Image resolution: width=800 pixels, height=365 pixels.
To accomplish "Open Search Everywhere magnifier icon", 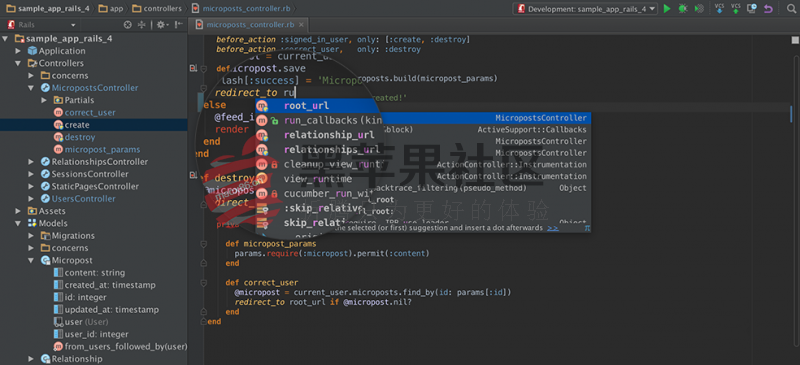I will coord(791,9).
